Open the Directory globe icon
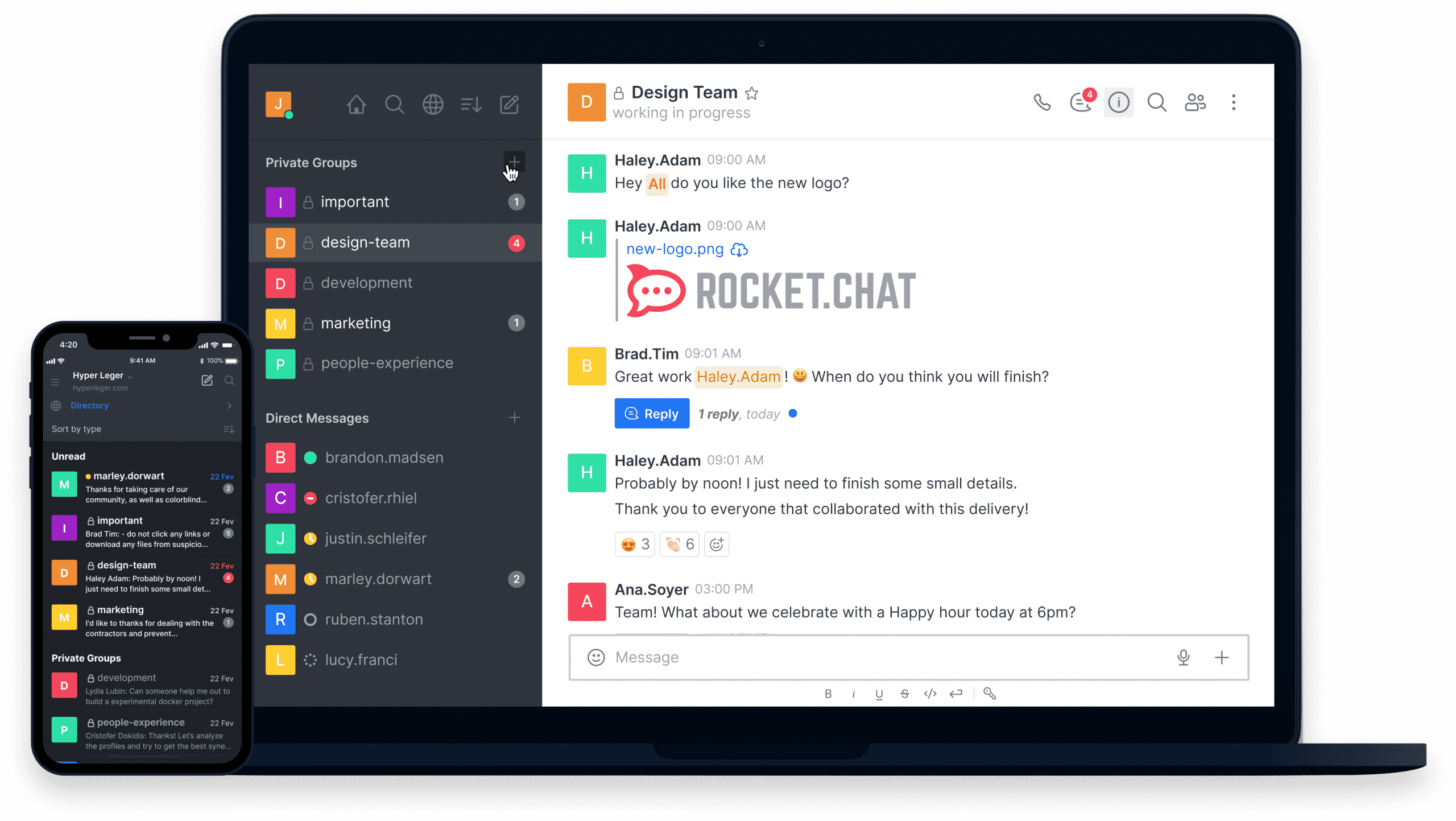 (x=433, y=105)
